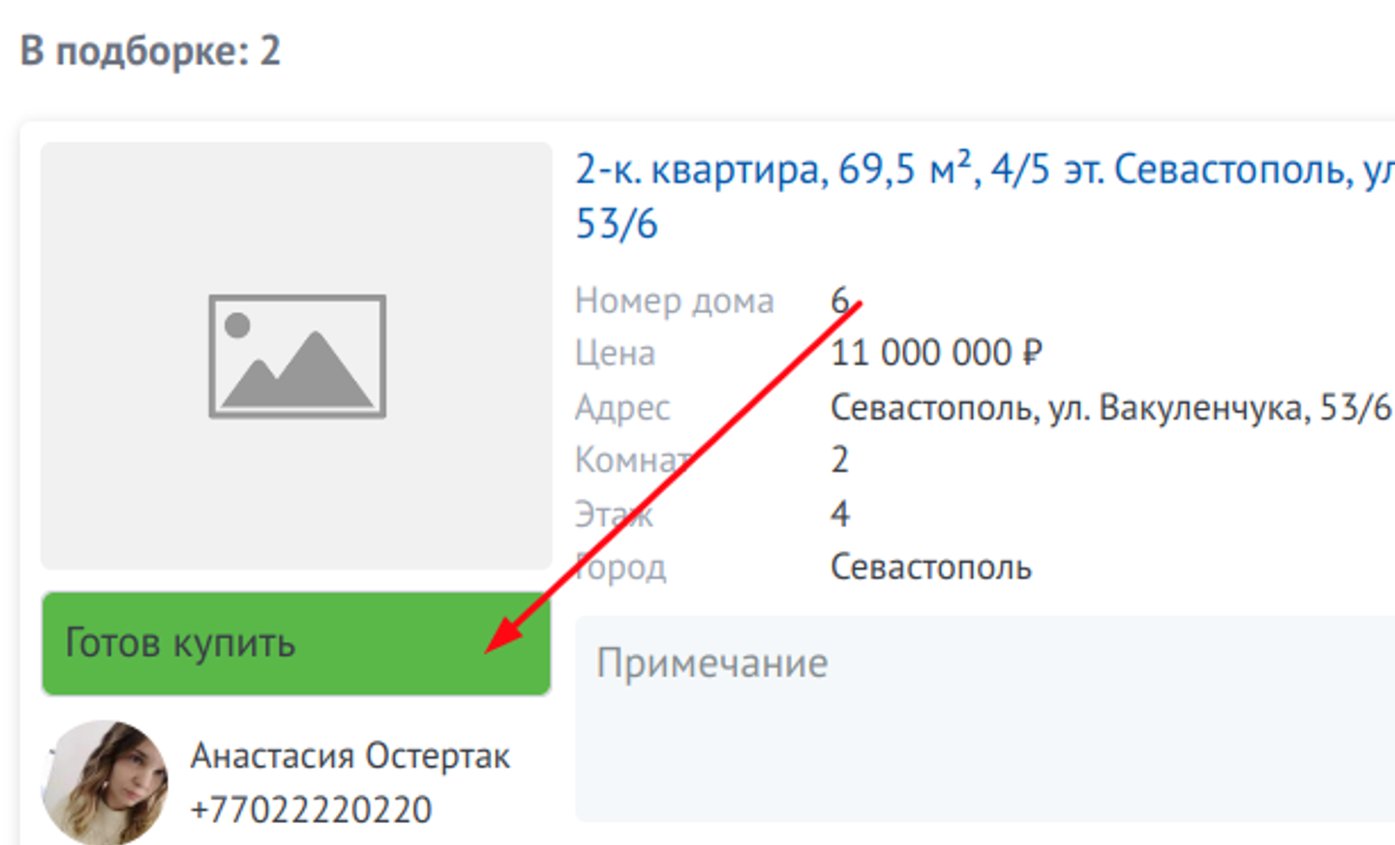Select the city value Севастополь in Город row

pyautogui.click(x=931, y=567)
